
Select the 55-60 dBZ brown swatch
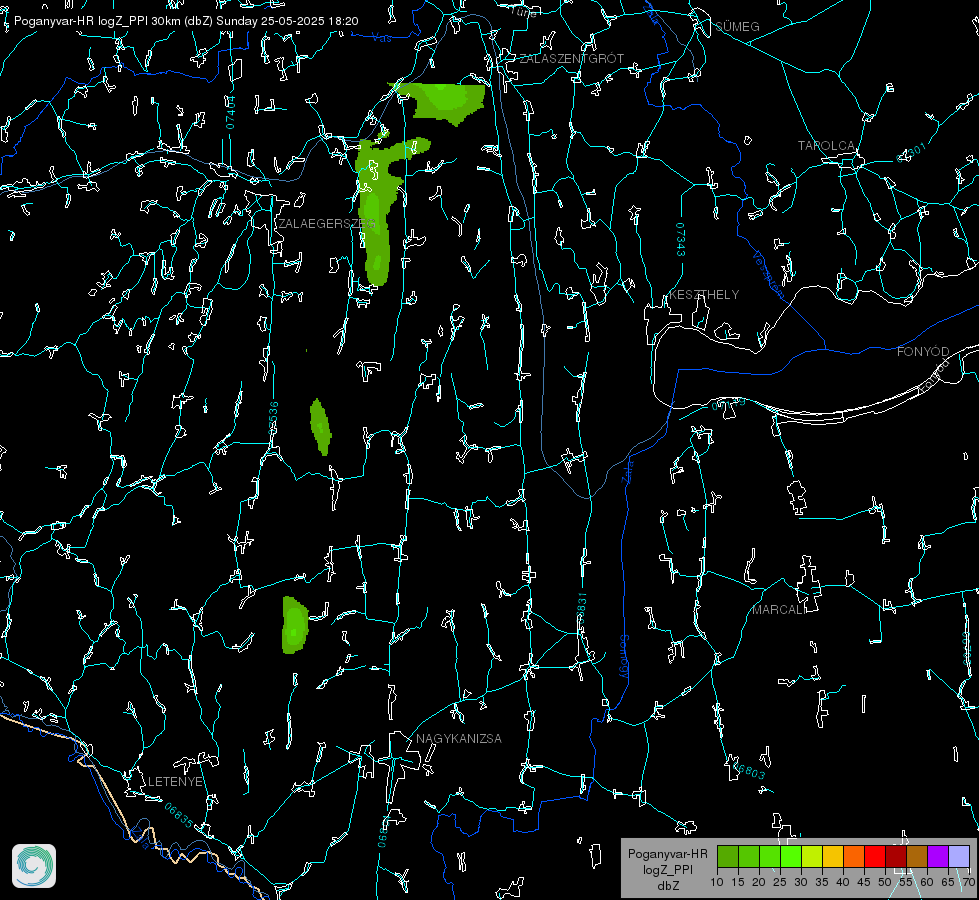[x=917, y=856]
